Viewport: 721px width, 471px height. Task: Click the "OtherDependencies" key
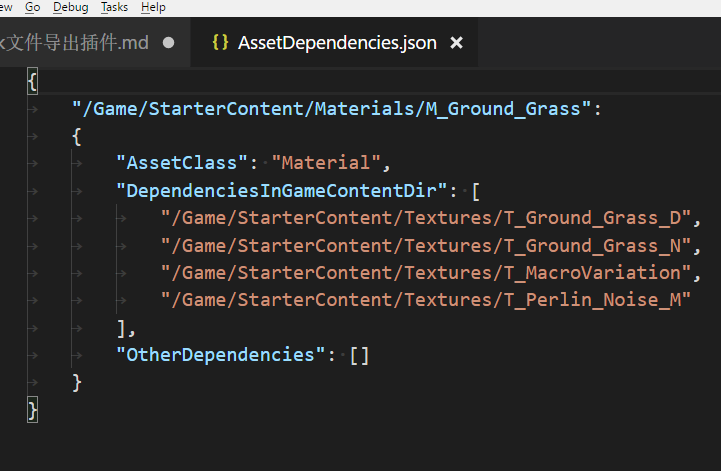pos(220,354)
